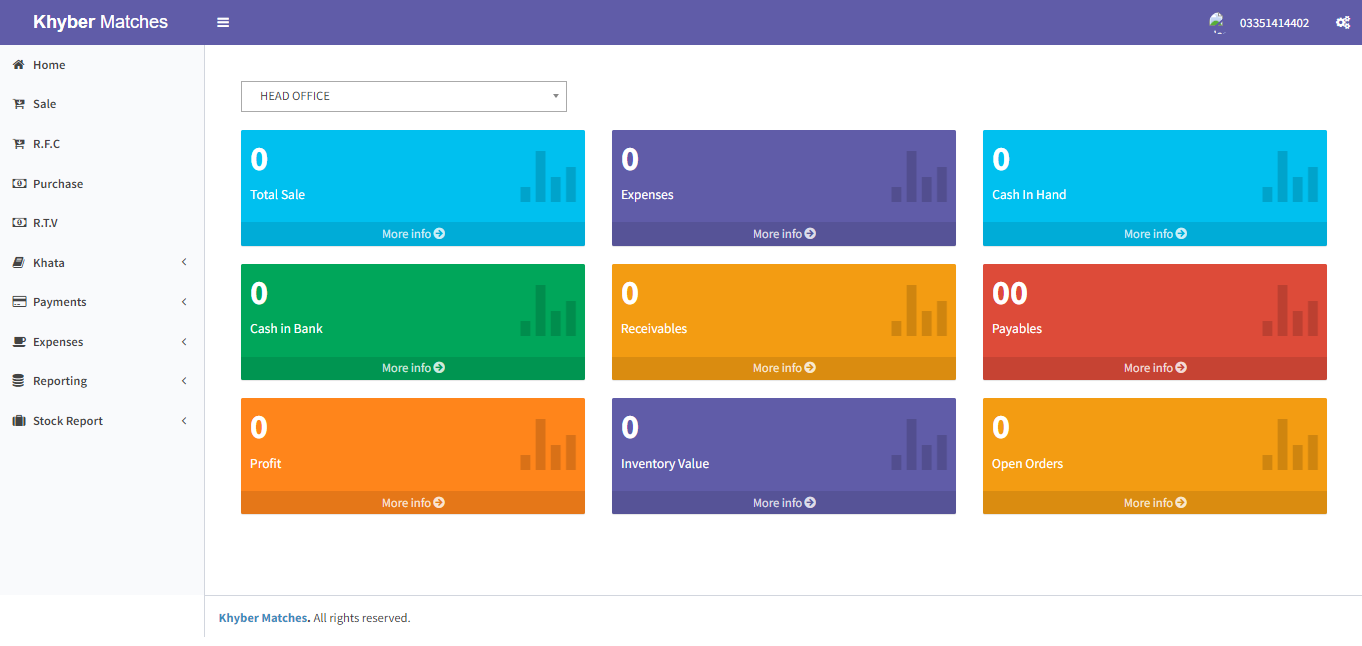
Task: Open the R.T.V menu item
Action: point(45,223)
